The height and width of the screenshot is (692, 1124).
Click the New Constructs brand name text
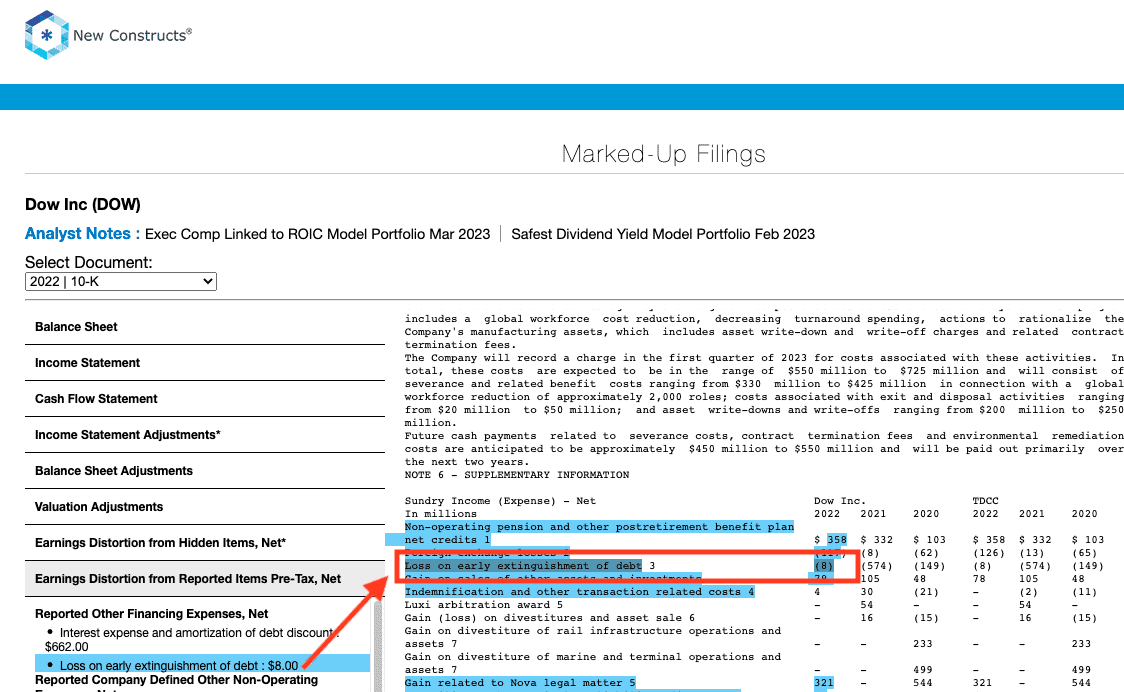[133, 35]
